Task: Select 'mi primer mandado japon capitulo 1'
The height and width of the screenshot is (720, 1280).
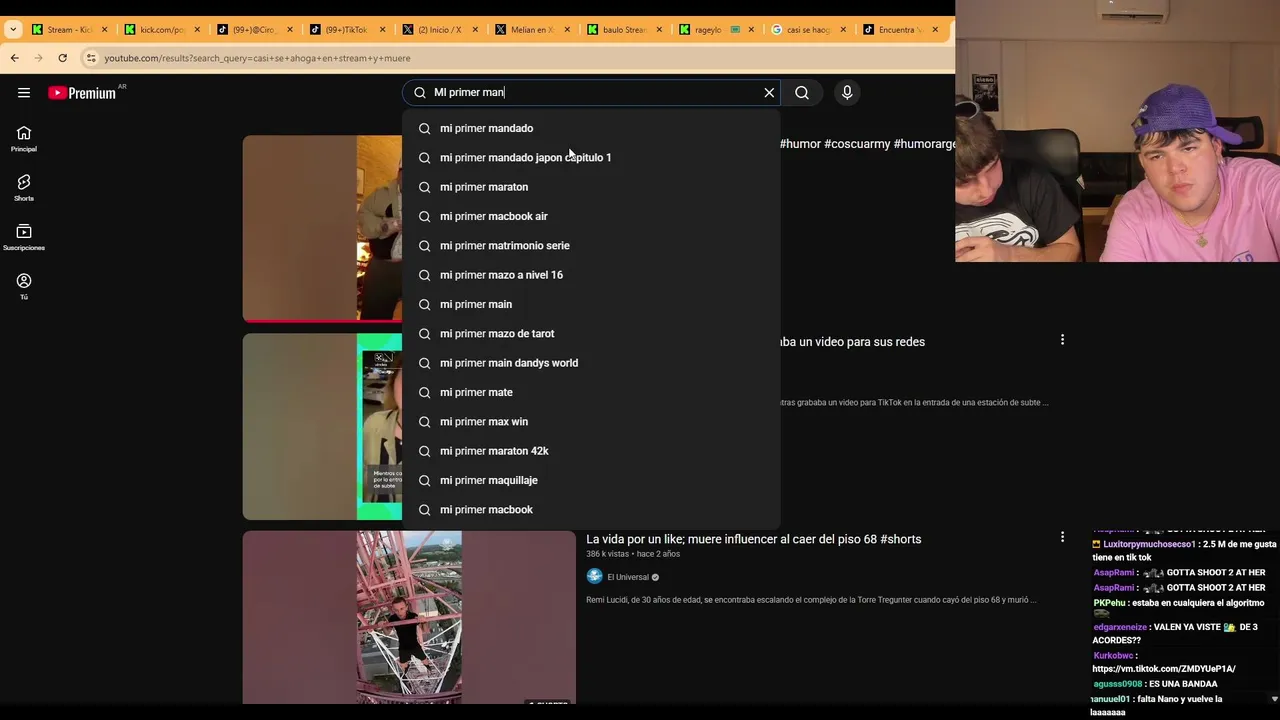Action: click(x=591, y=157)
